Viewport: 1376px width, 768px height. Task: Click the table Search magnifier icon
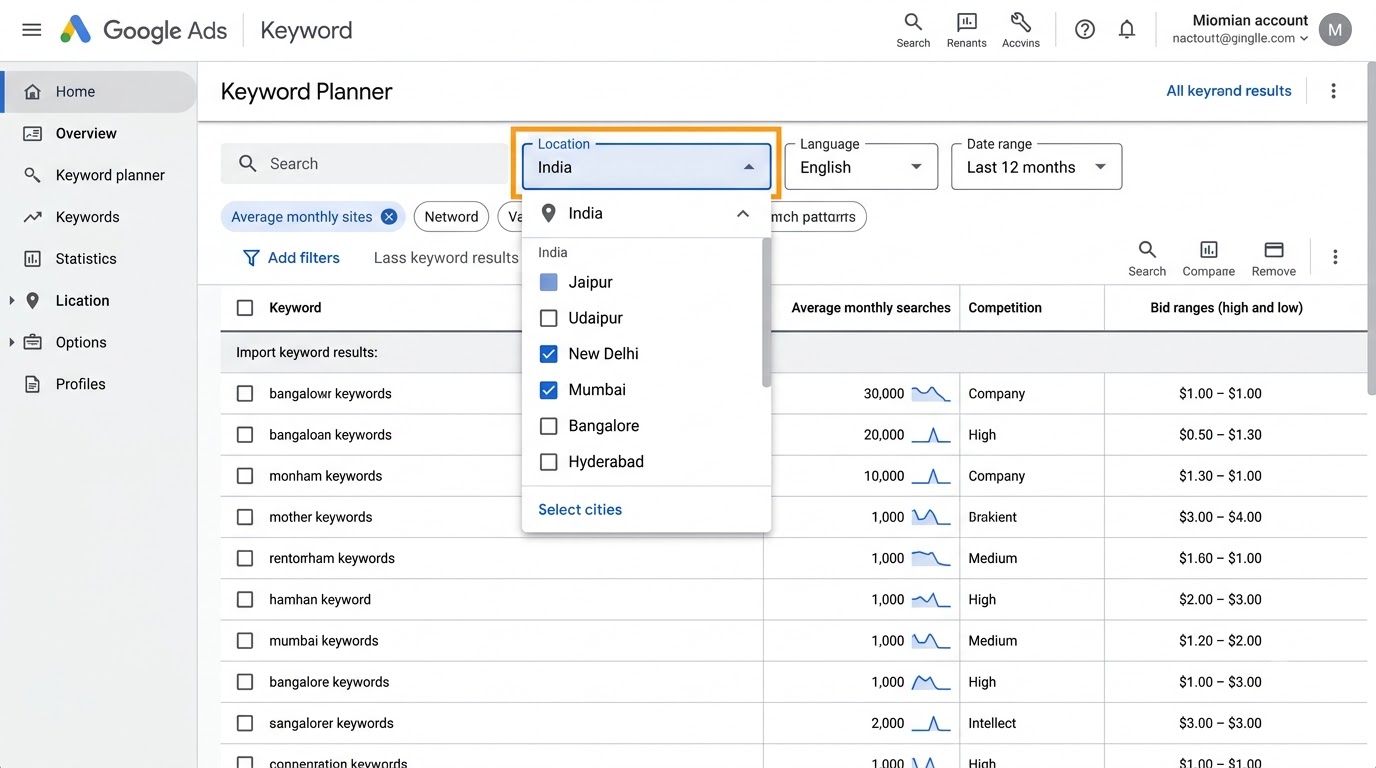tap(1147, 257)
